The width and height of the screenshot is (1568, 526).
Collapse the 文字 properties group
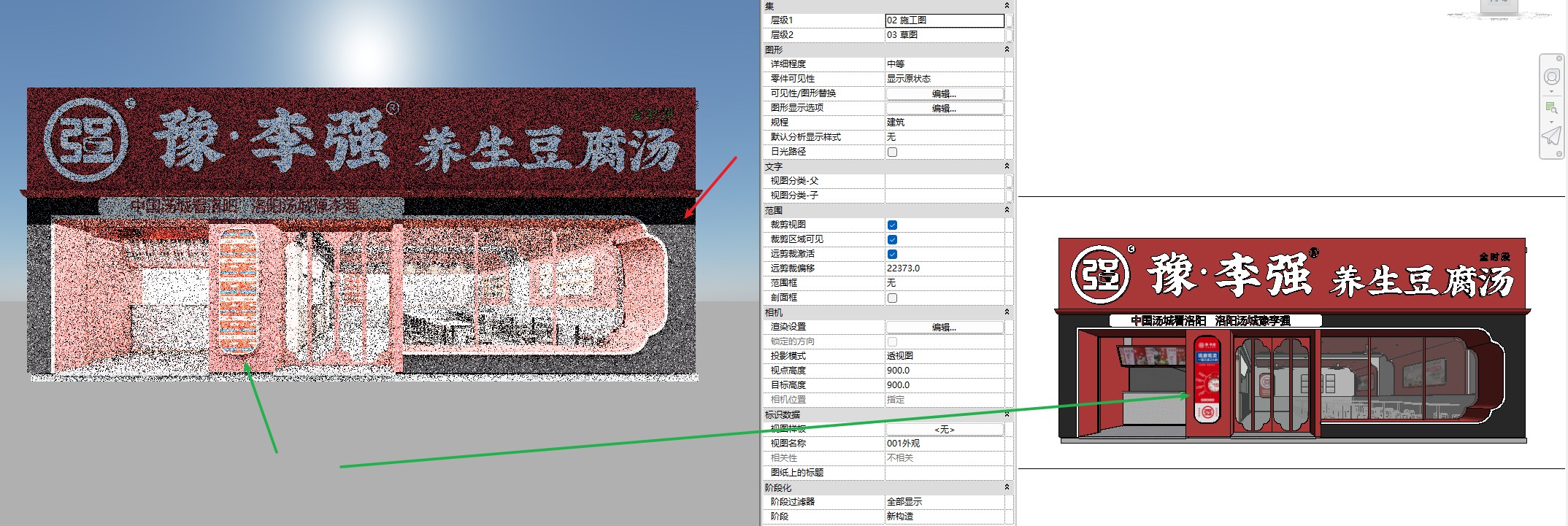pos(1007,166)
